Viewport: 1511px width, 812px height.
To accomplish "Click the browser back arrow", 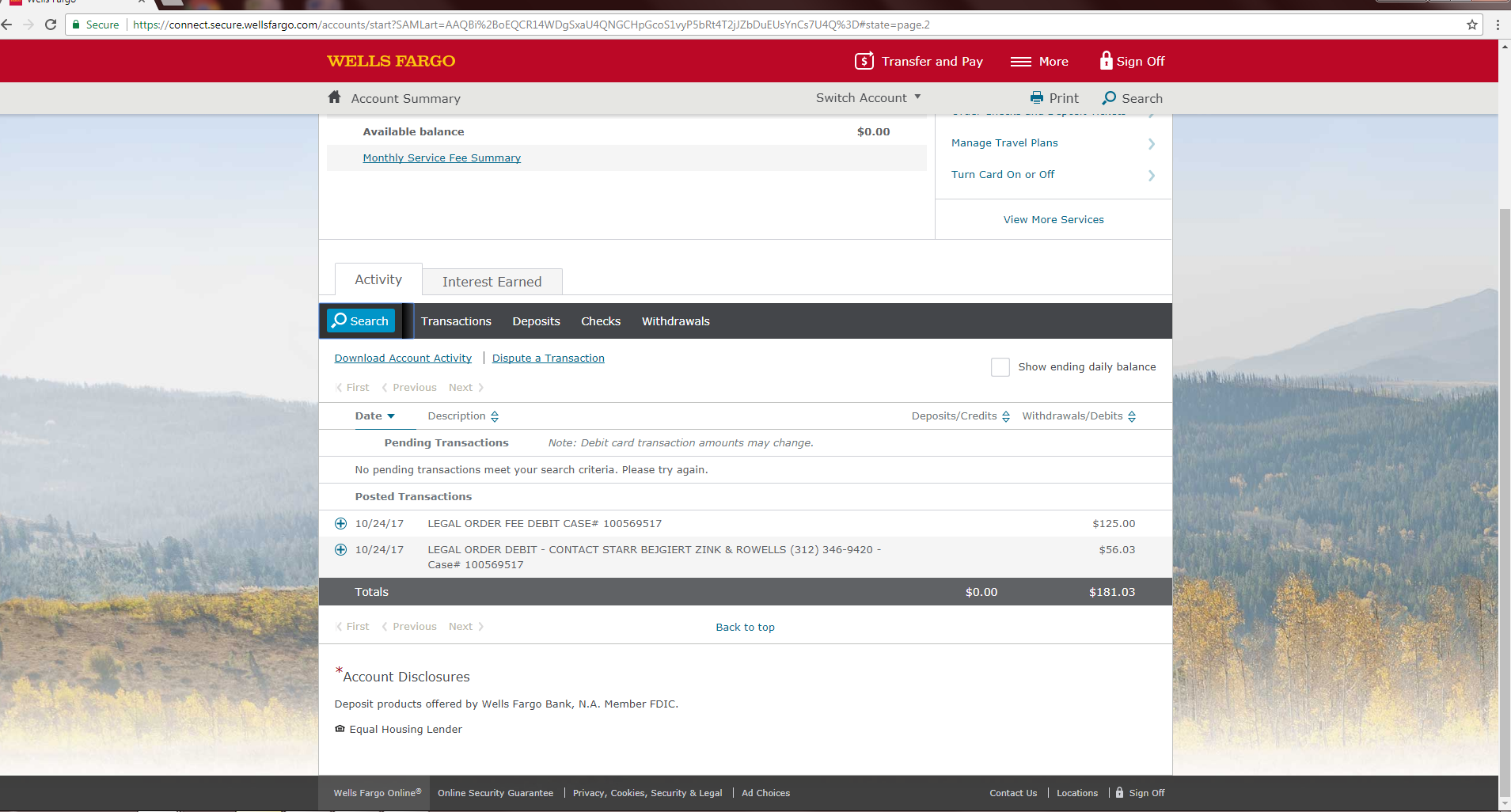I will [x=7, y=25].
